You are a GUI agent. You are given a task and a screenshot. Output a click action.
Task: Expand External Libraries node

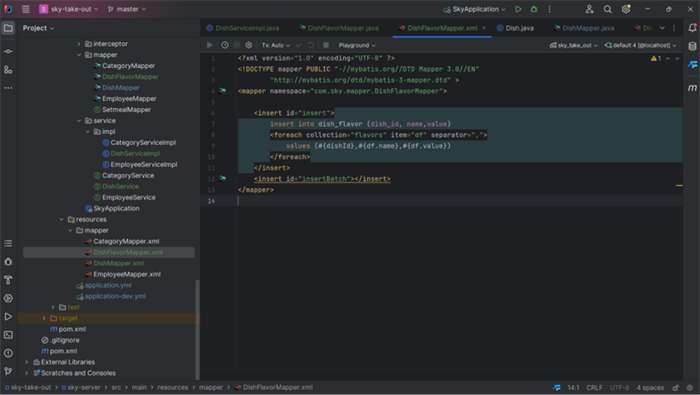click(26, 362)
